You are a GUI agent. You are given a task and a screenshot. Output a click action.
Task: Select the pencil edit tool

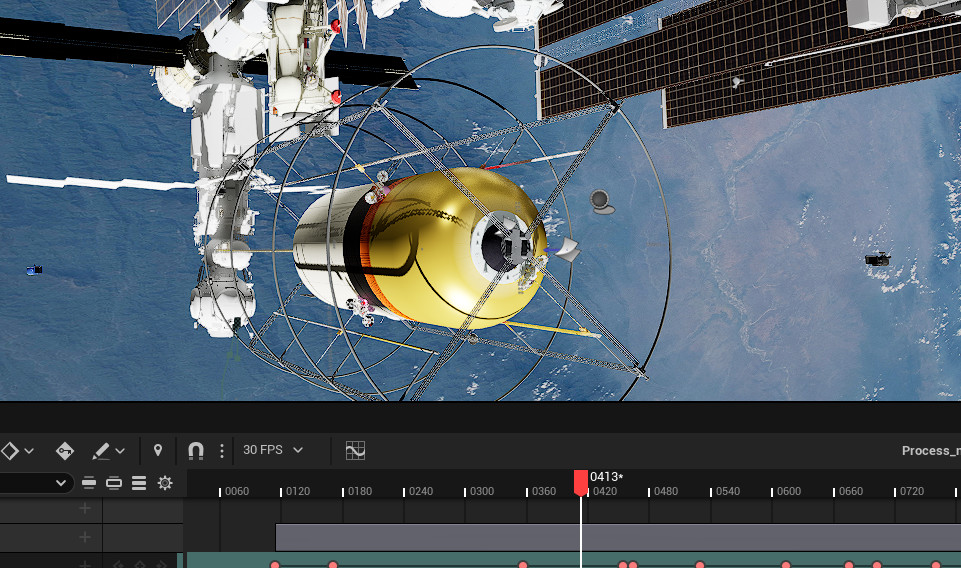101,451
